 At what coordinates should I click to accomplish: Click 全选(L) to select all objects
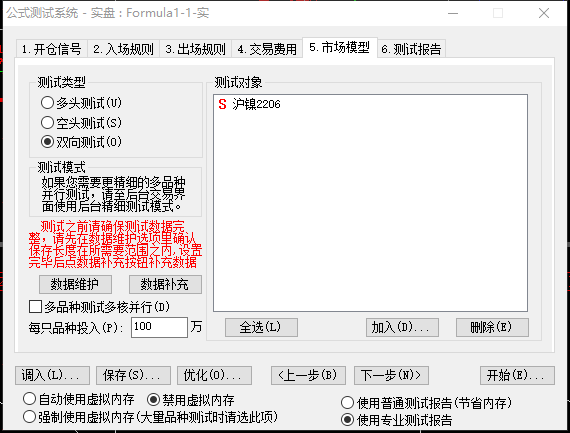261,328
